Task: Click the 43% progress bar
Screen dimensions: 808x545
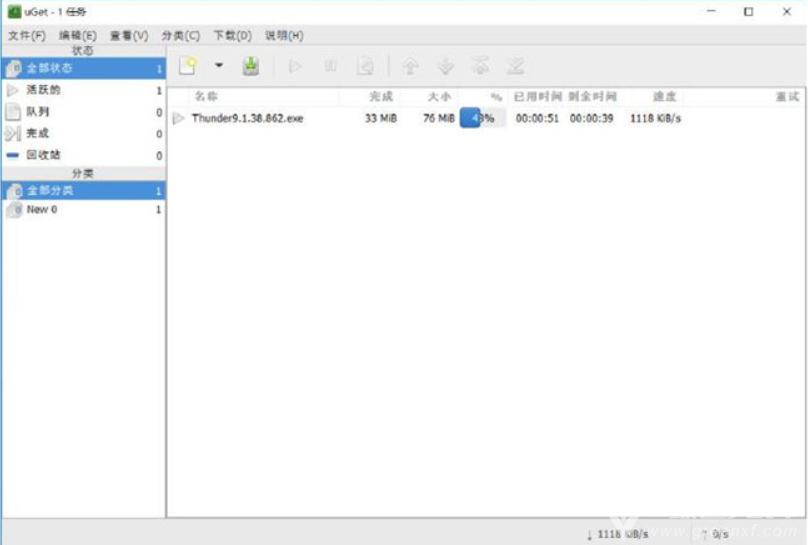Action: tap(482, 118)
